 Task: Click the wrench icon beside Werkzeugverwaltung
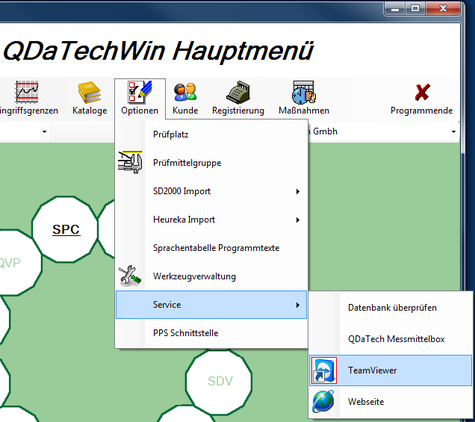(x=130, y=276)
